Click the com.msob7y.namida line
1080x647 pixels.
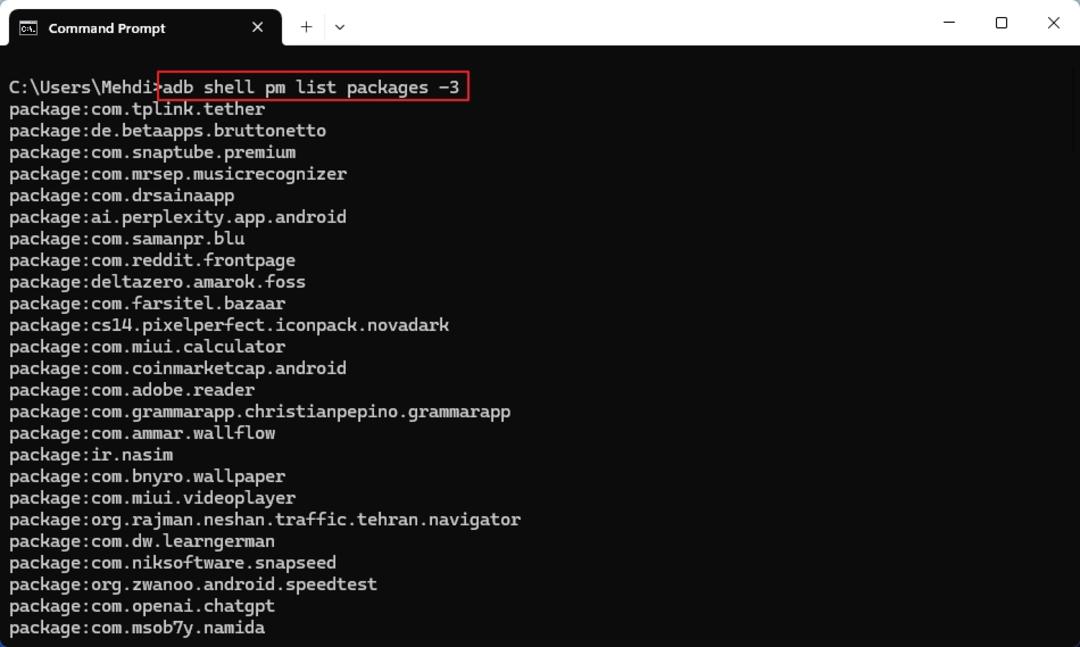137,628
